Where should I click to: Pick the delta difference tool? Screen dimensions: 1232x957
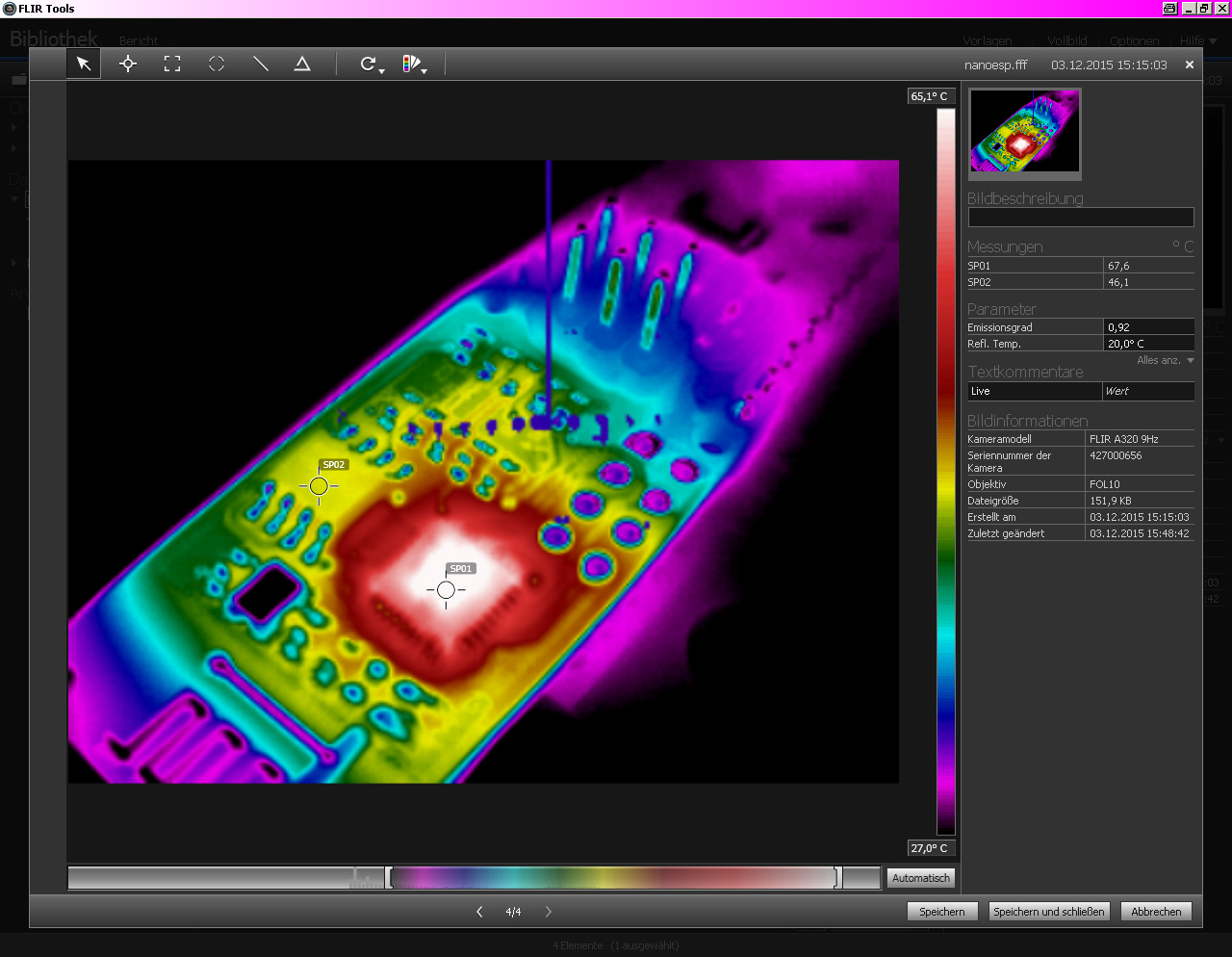pos(302,64)
